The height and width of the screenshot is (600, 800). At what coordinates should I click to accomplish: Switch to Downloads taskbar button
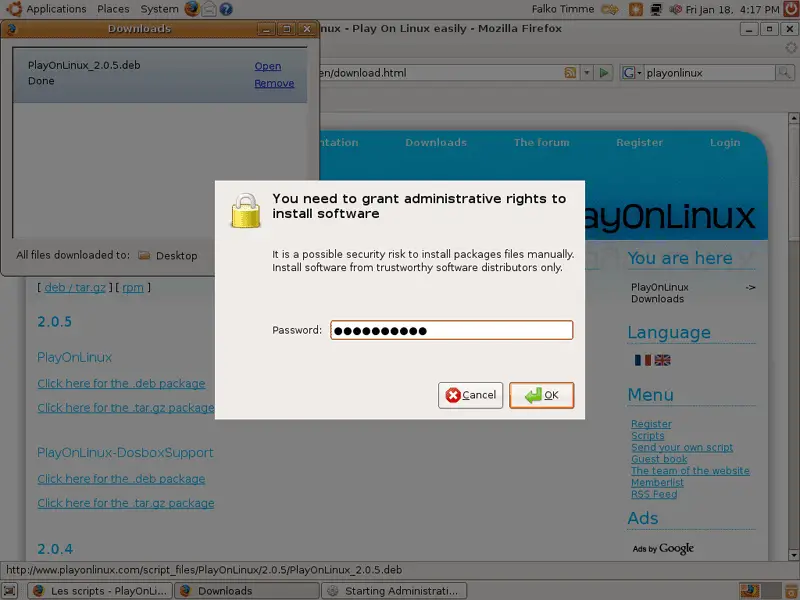coord(247,591)
